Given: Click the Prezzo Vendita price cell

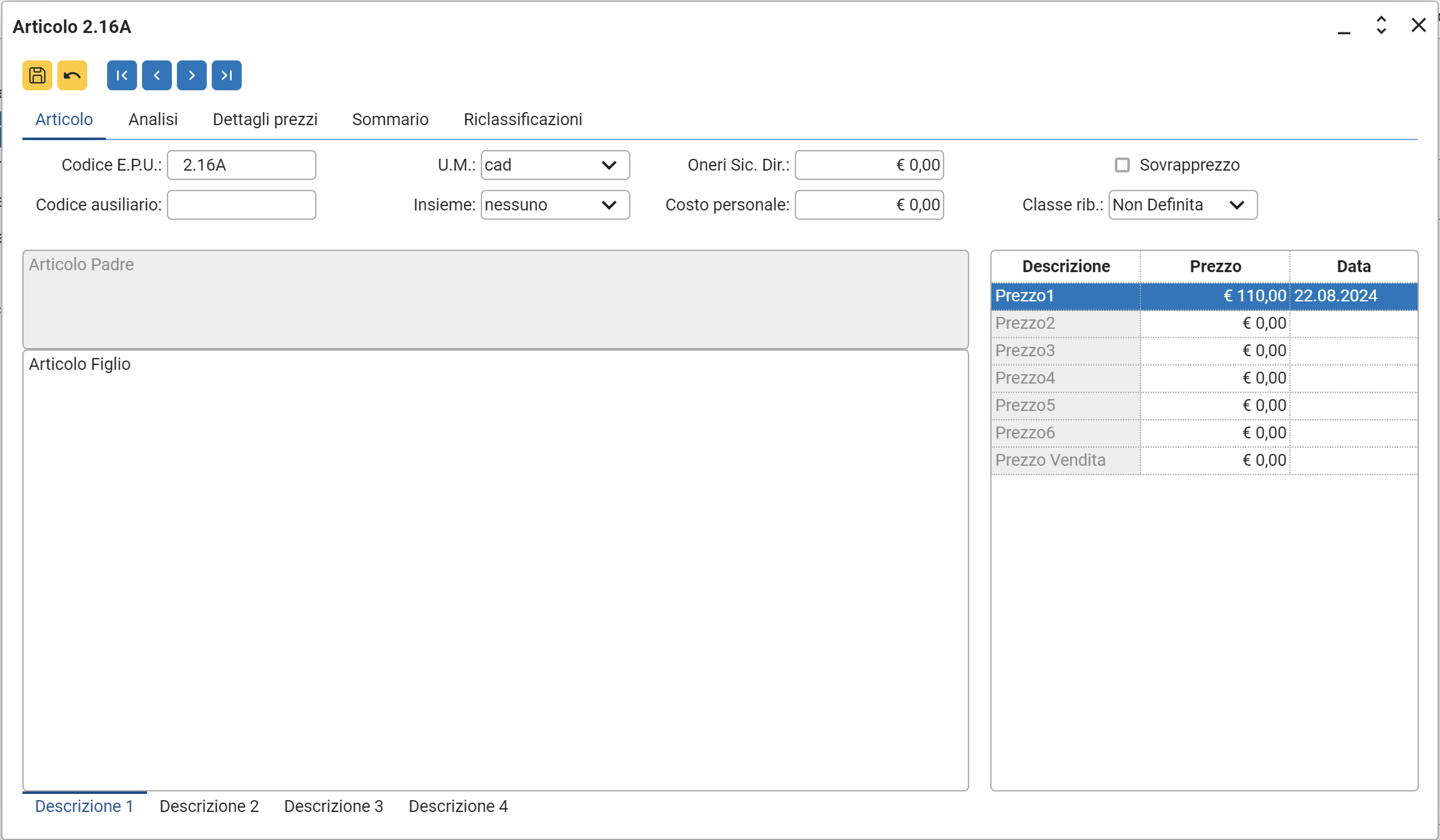Looking at the screenshot, I should pos(1214,460).
